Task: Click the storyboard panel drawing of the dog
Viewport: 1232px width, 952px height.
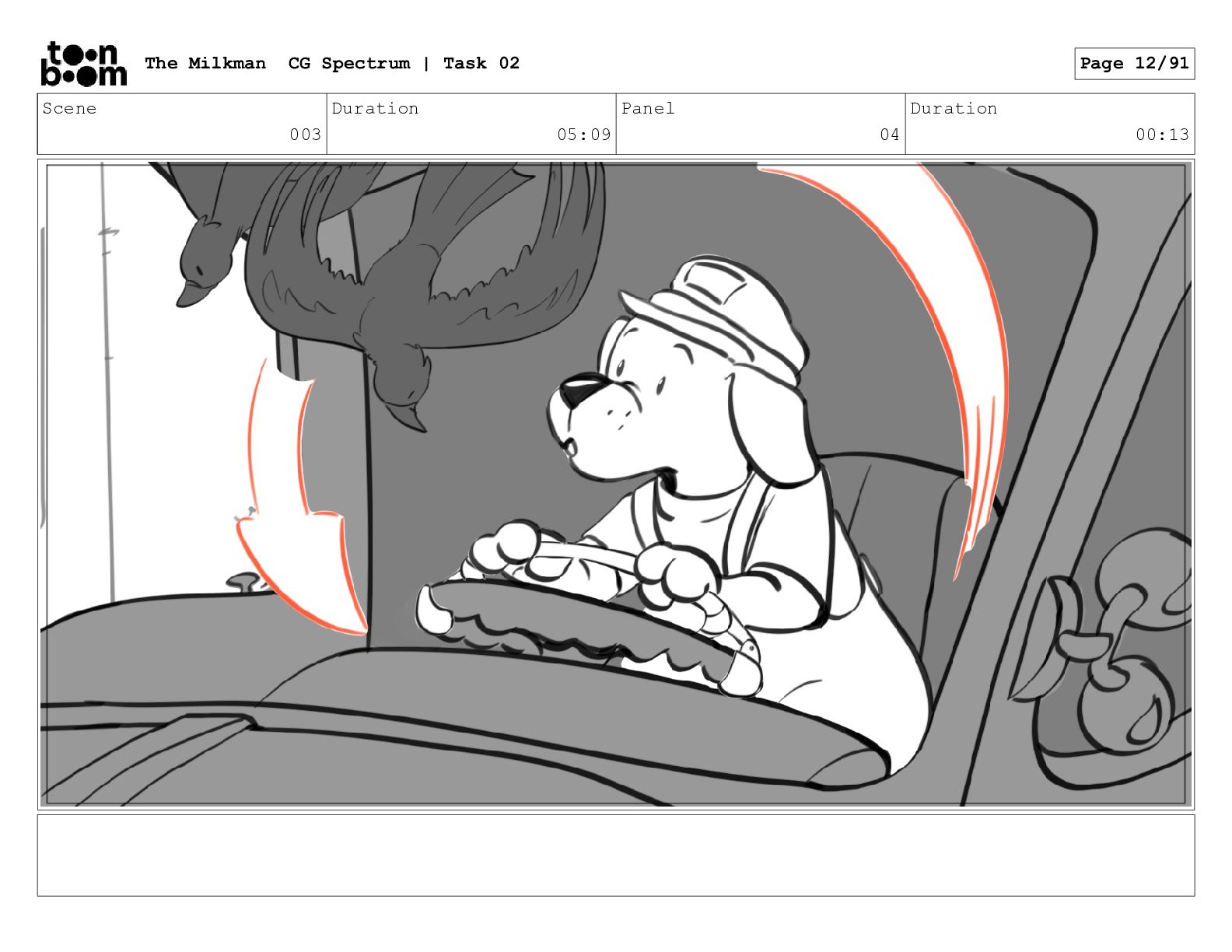Action: pyautogui.click(x=616, y=485)
